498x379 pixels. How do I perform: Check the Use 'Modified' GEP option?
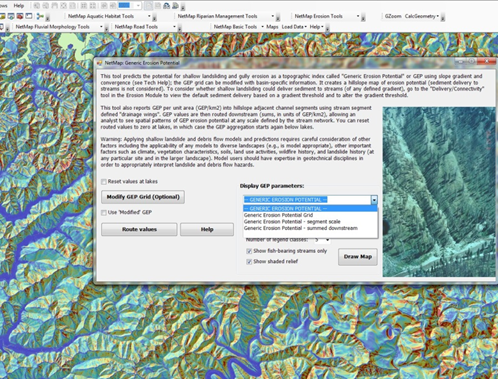(x=104, y=212)
